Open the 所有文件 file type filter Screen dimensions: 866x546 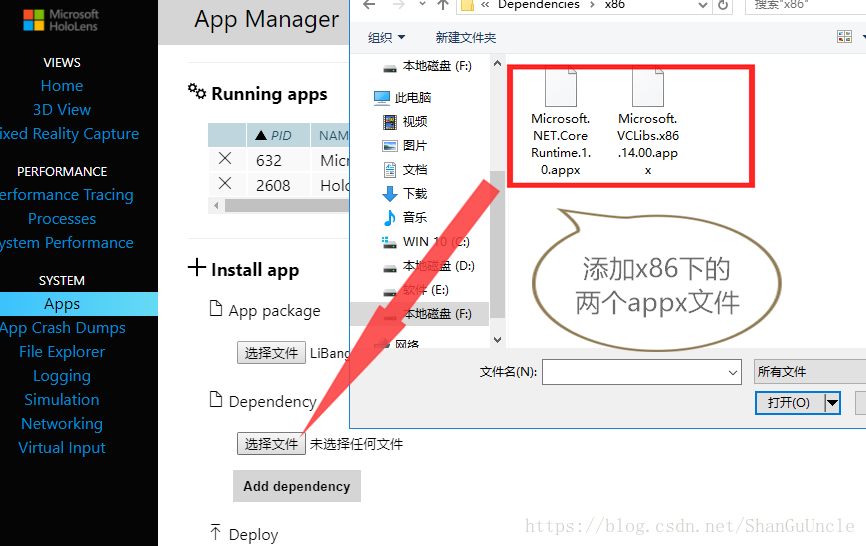click(810, 372)
